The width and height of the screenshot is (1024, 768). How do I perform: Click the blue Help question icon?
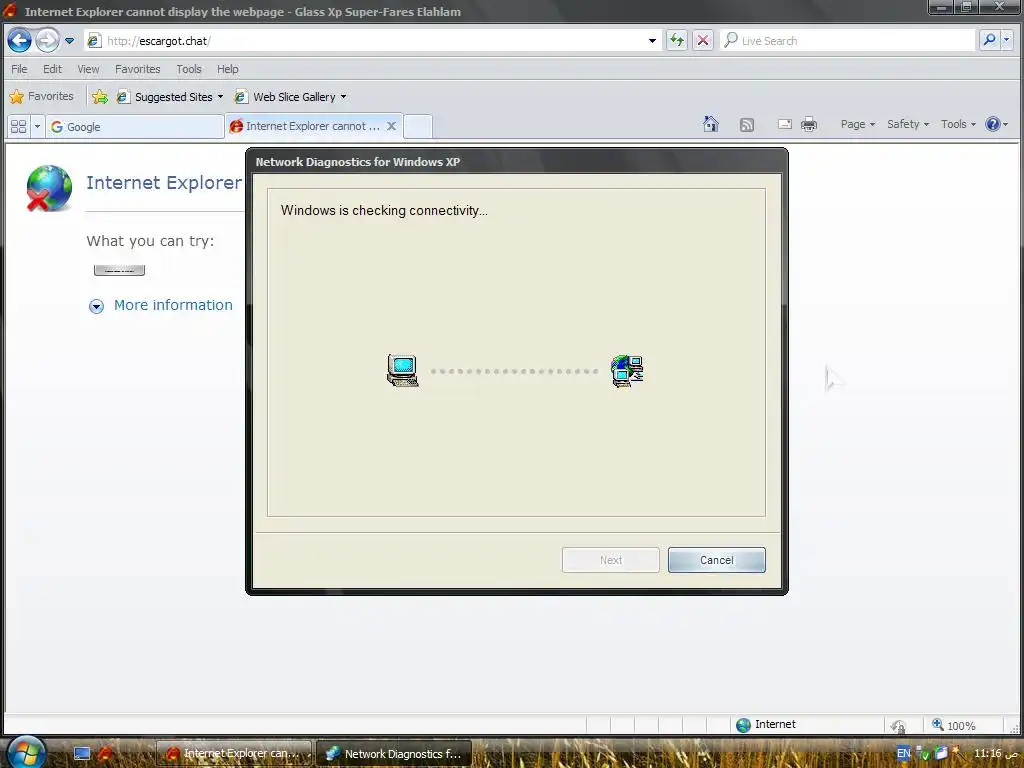click(x=993, y=124)
